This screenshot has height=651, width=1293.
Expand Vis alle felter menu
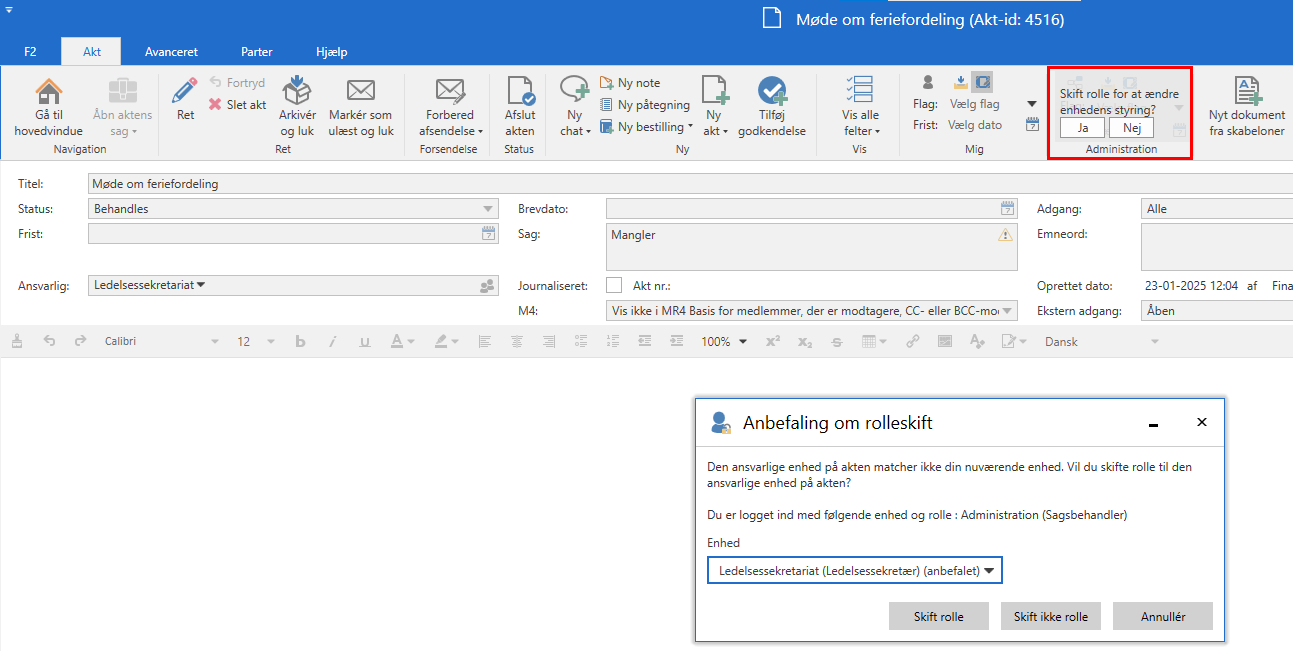point(861,107)
